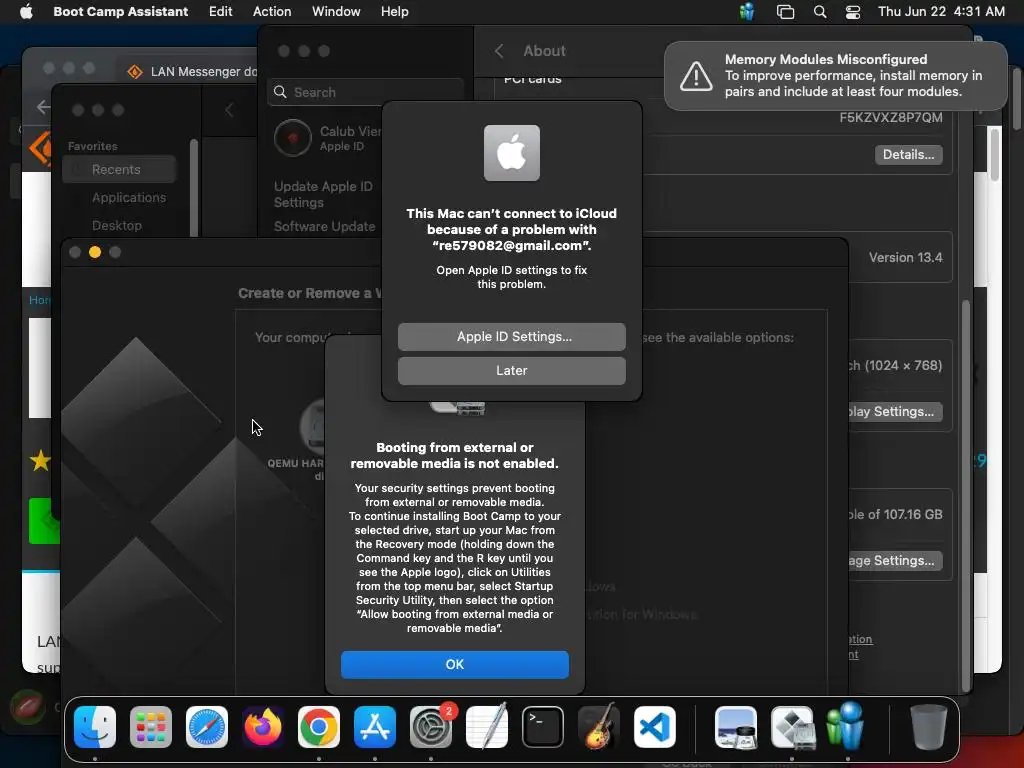
Task: Open the Trash in the Dock
Action: coord(929,727)
